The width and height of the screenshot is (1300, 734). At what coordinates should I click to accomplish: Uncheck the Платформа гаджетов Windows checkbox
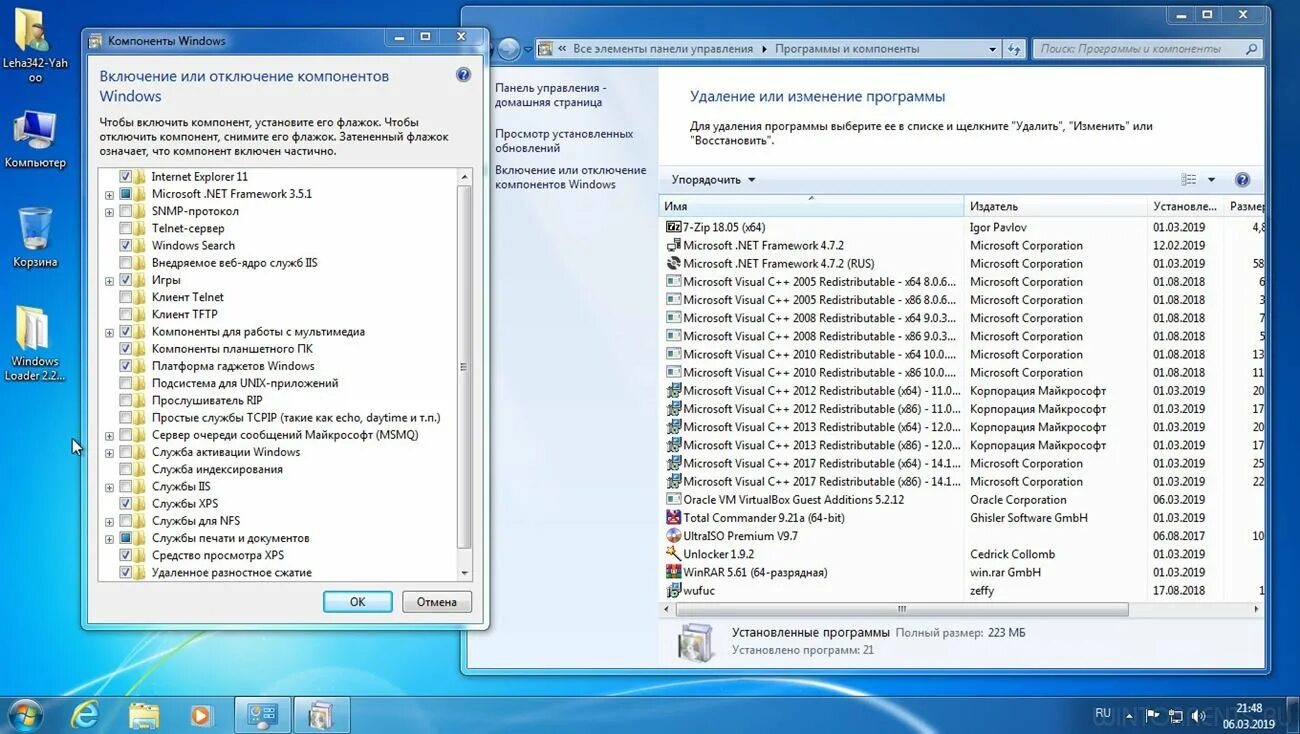126,366
